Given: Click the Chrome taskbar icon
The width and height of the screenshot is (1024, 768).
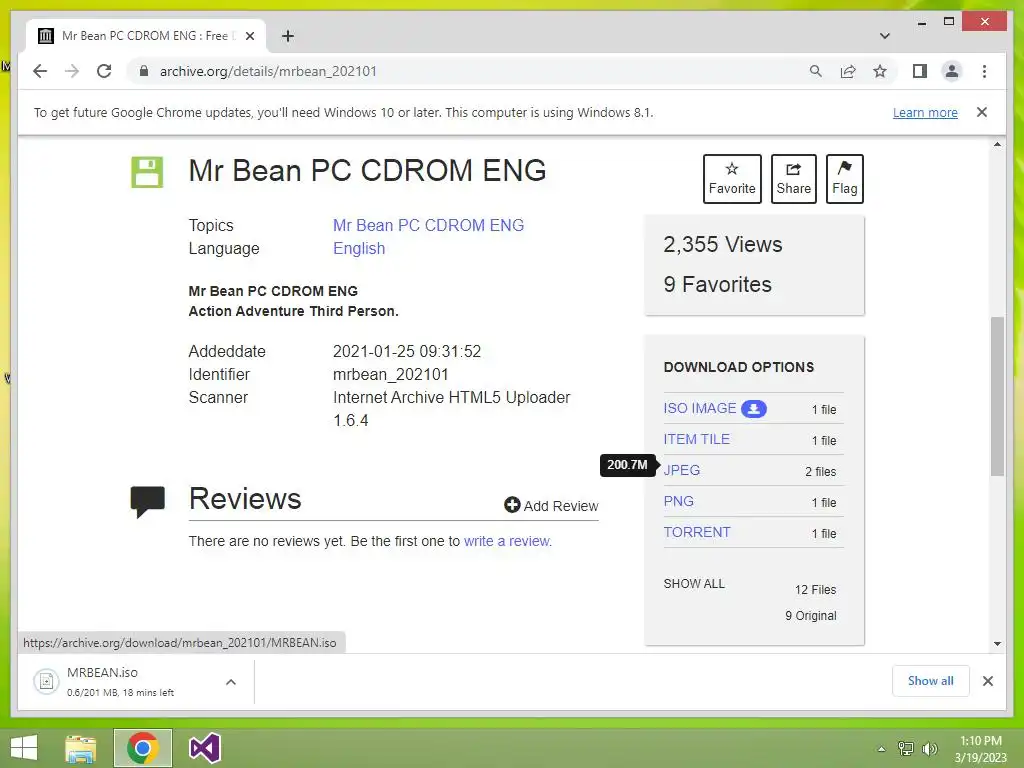Looking at the screenshot, I should 142,748.
